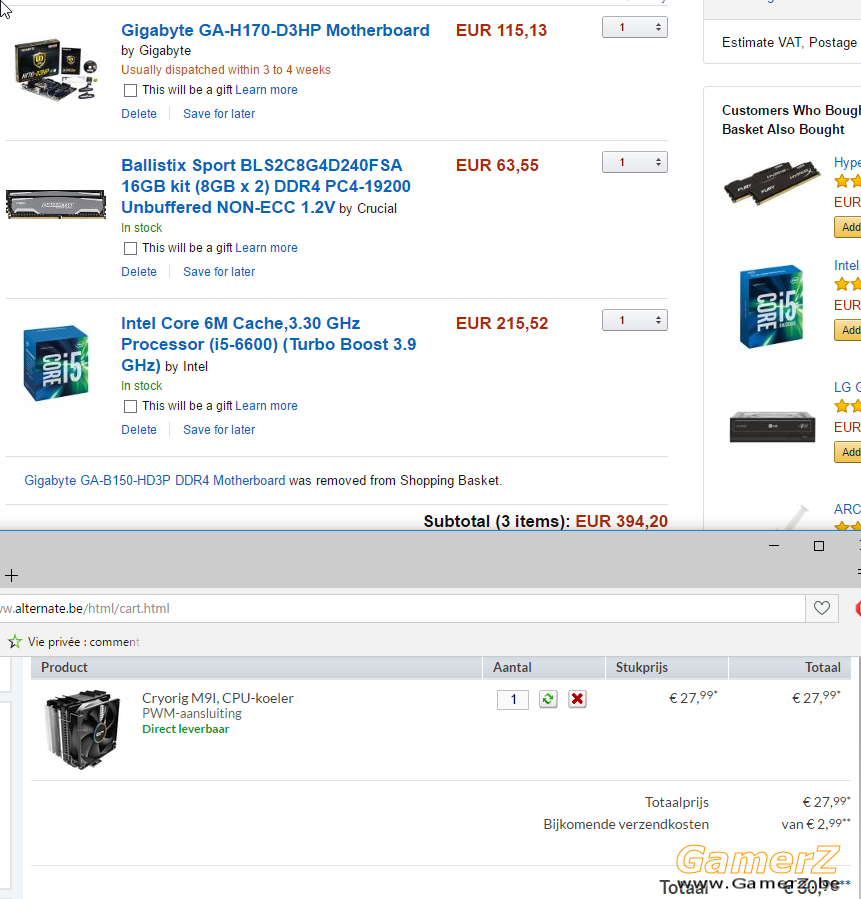The width and height of the screenshot is (861, 899).
Task: Save Ballistix Sport memory for later
Action: [x=219, y=272]
